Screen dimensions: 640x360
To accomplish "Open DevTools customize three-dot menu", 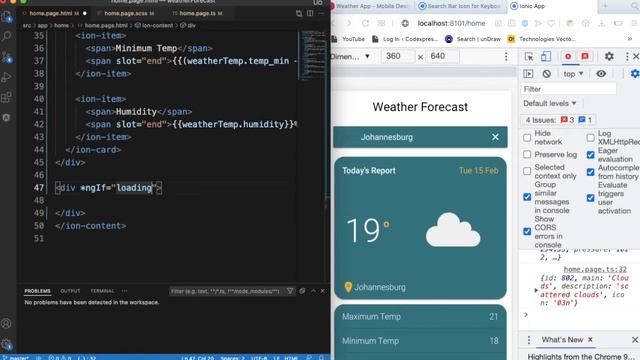I will [x=627, y=56].
